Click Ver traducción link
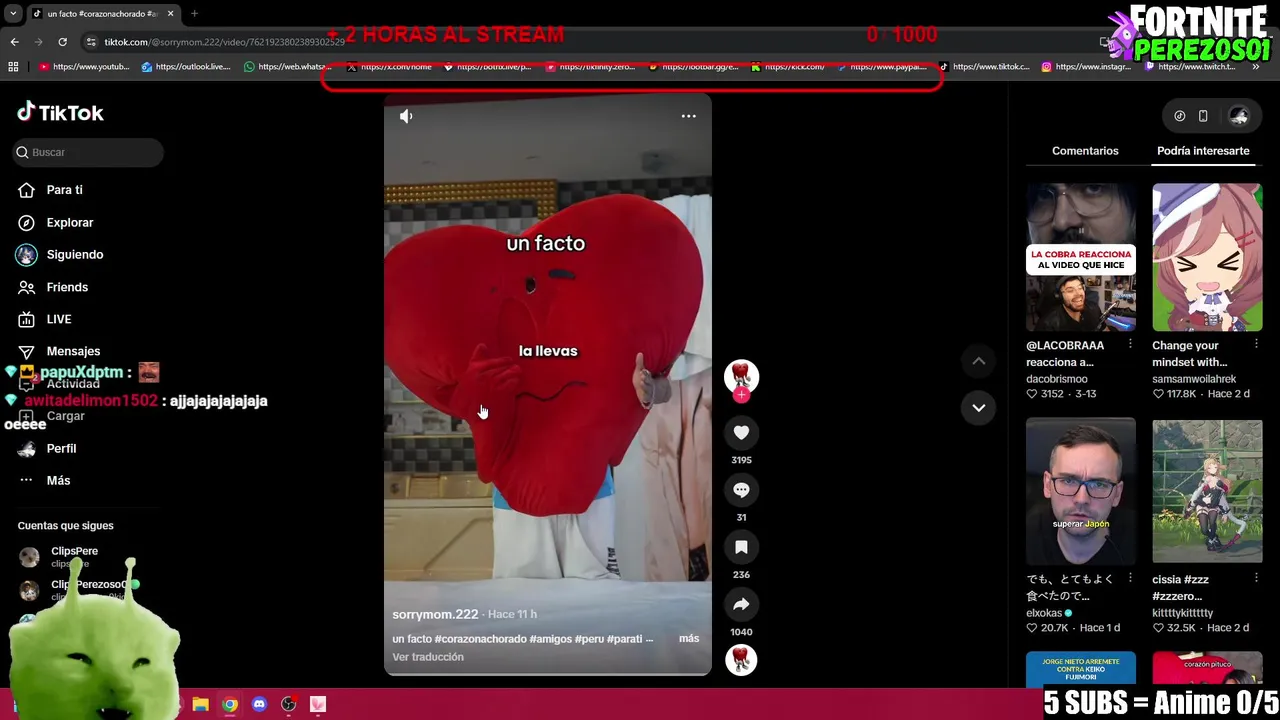1280x720 pixels. coord(428,657)
